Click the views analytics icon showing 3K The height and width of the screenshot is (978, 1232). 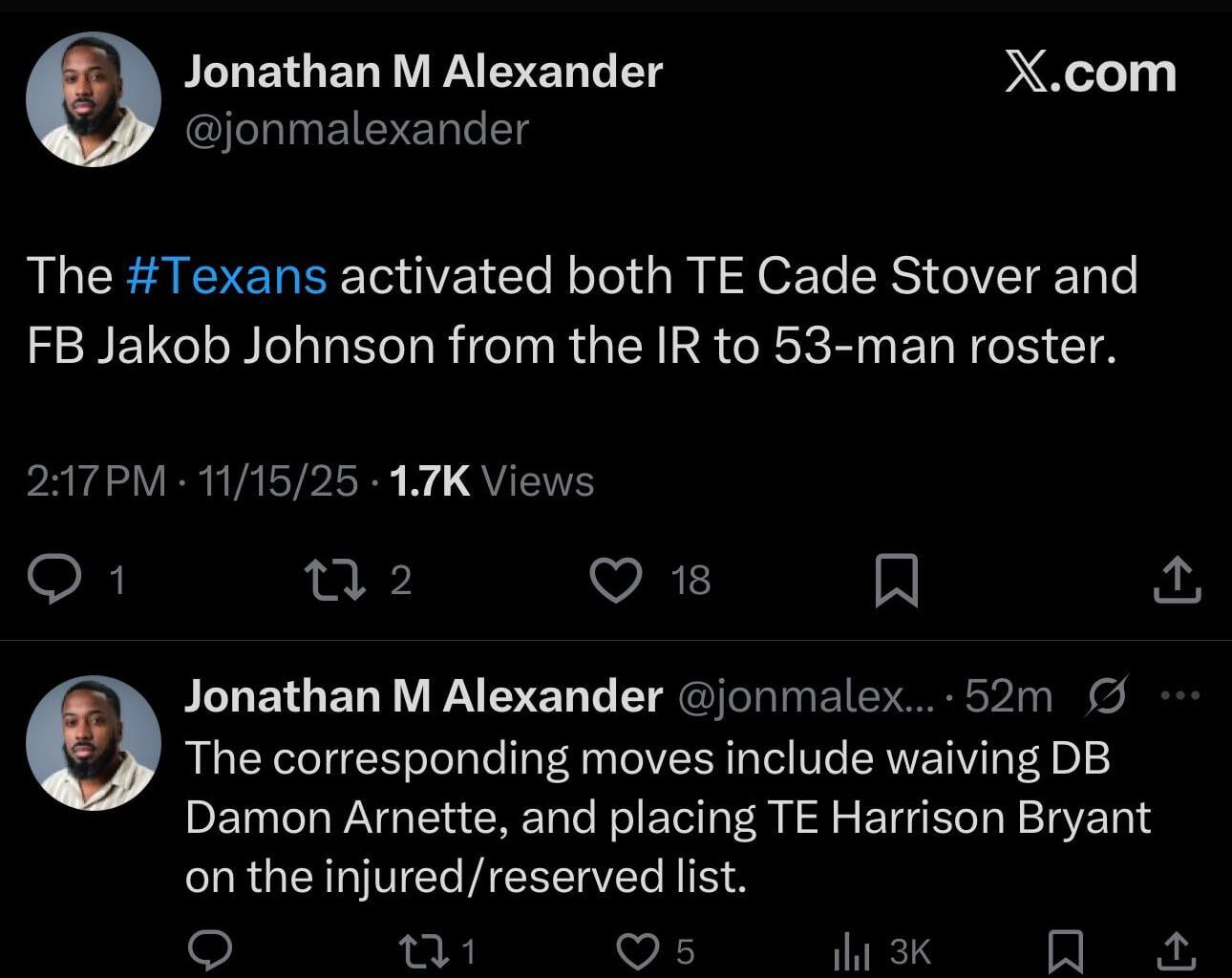(x=850, y=950)
